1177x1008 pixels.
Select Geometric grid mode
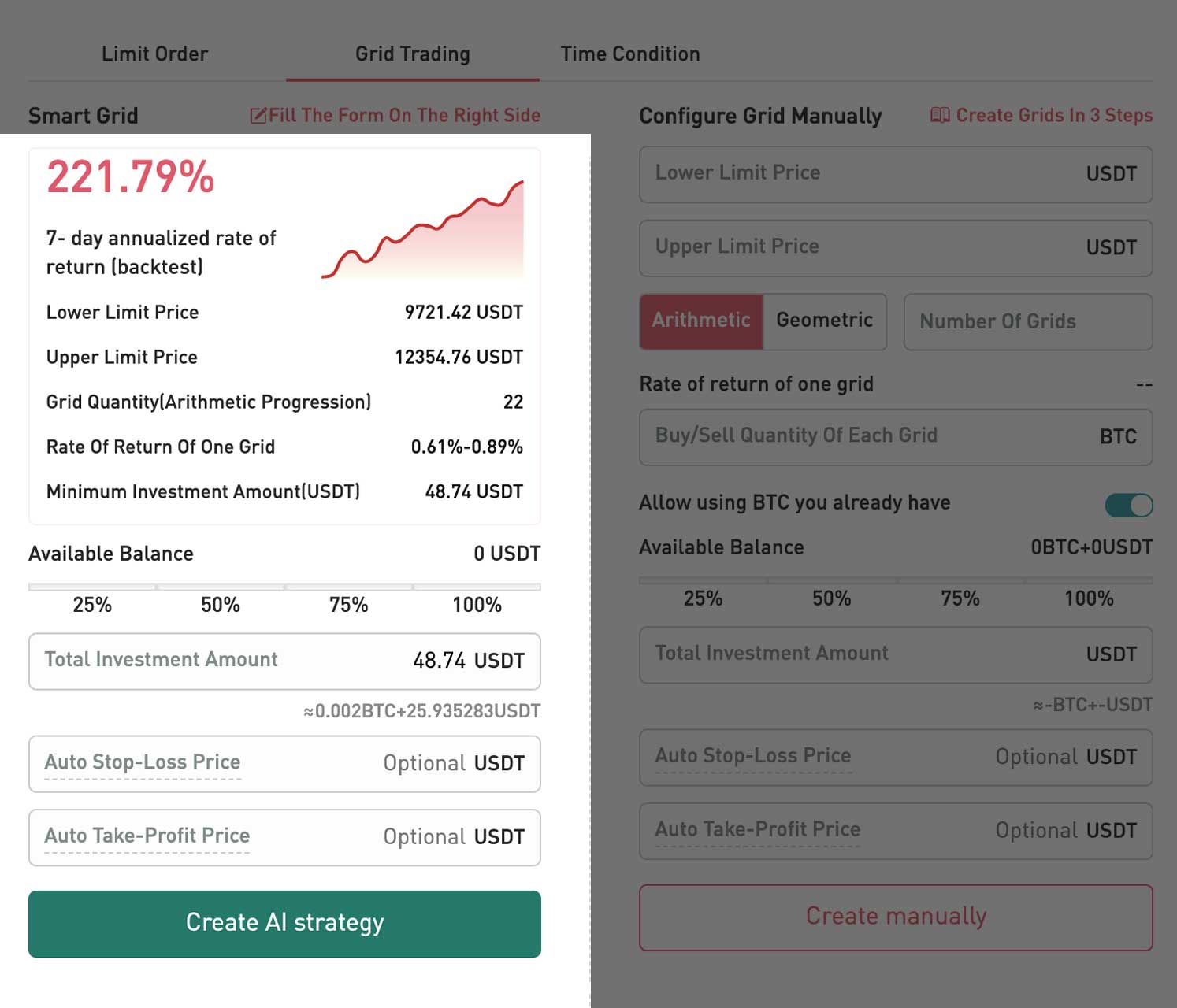click(x=824, y=321)
